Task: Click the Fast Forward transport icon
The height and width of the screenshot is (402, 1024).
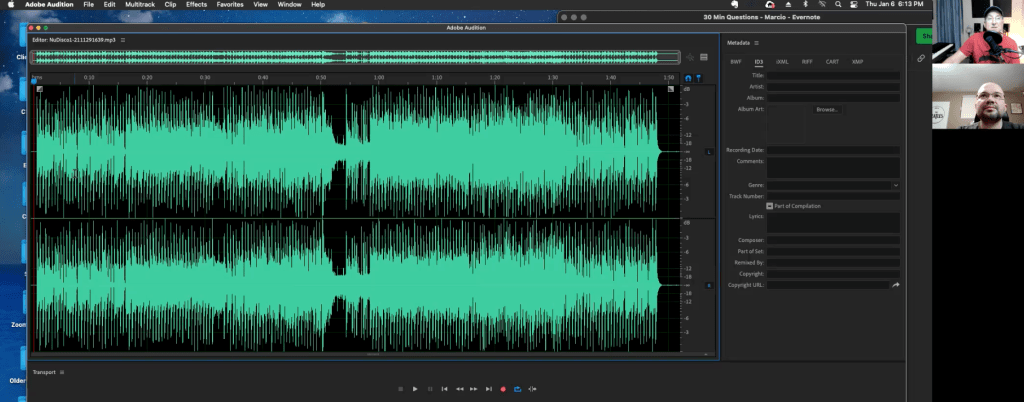Action: pyautogui.click(x=473, y=389)
